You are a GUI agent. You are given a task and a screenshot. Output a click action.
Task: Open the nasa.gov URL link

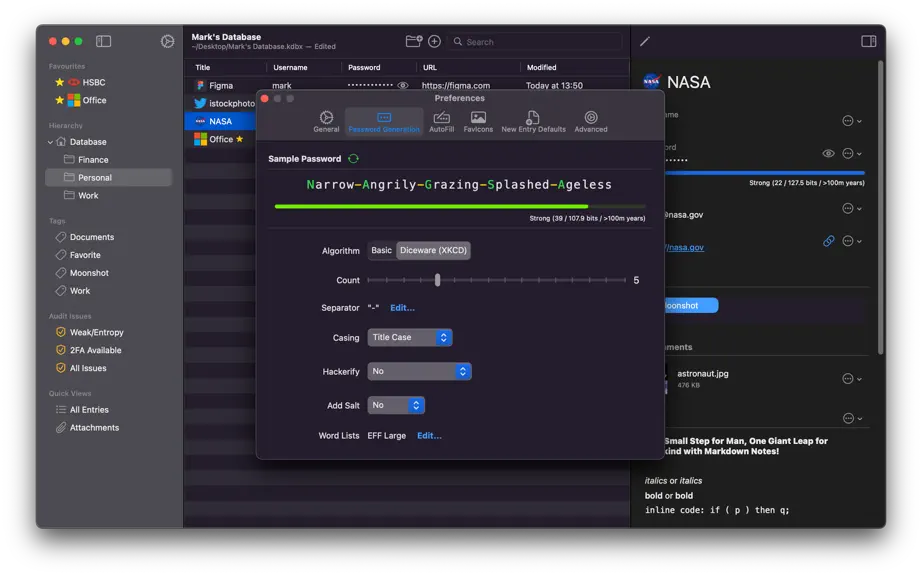click(685, 247)
